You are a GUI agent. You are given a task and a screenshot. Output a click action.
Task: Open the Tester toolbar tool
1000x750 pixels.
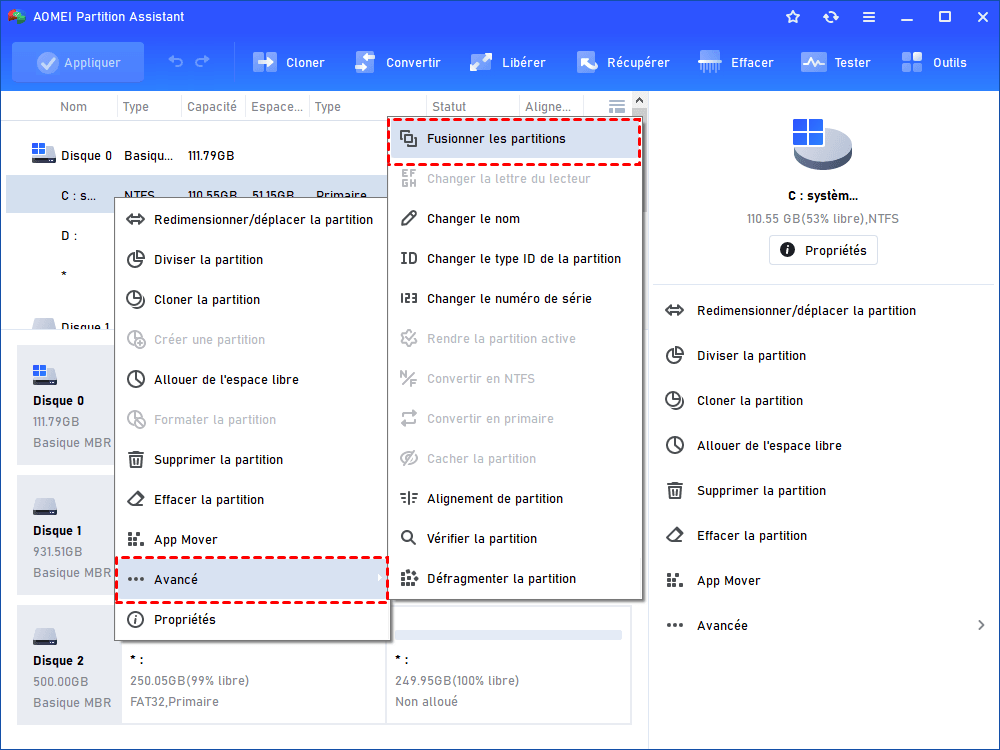[x=835, y=62]
